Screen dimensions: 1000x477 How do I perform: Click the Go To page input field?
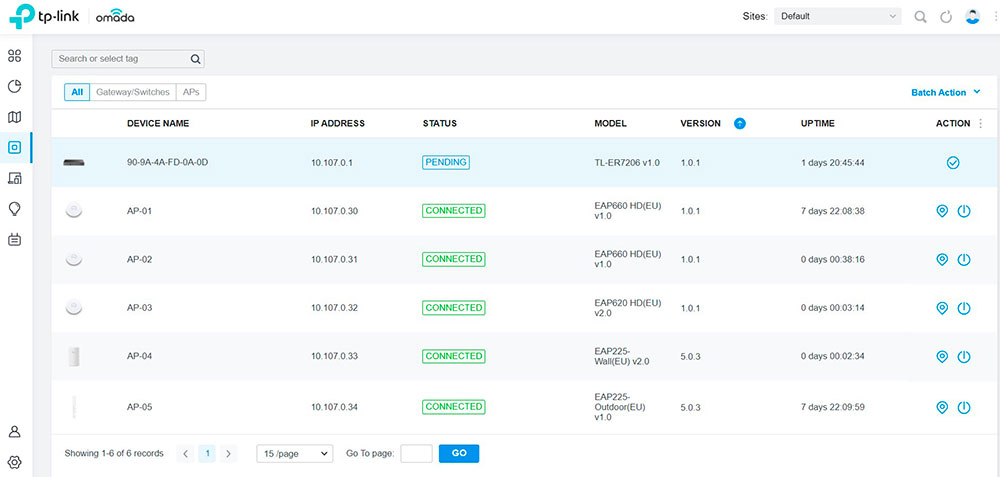pos(416,453)
